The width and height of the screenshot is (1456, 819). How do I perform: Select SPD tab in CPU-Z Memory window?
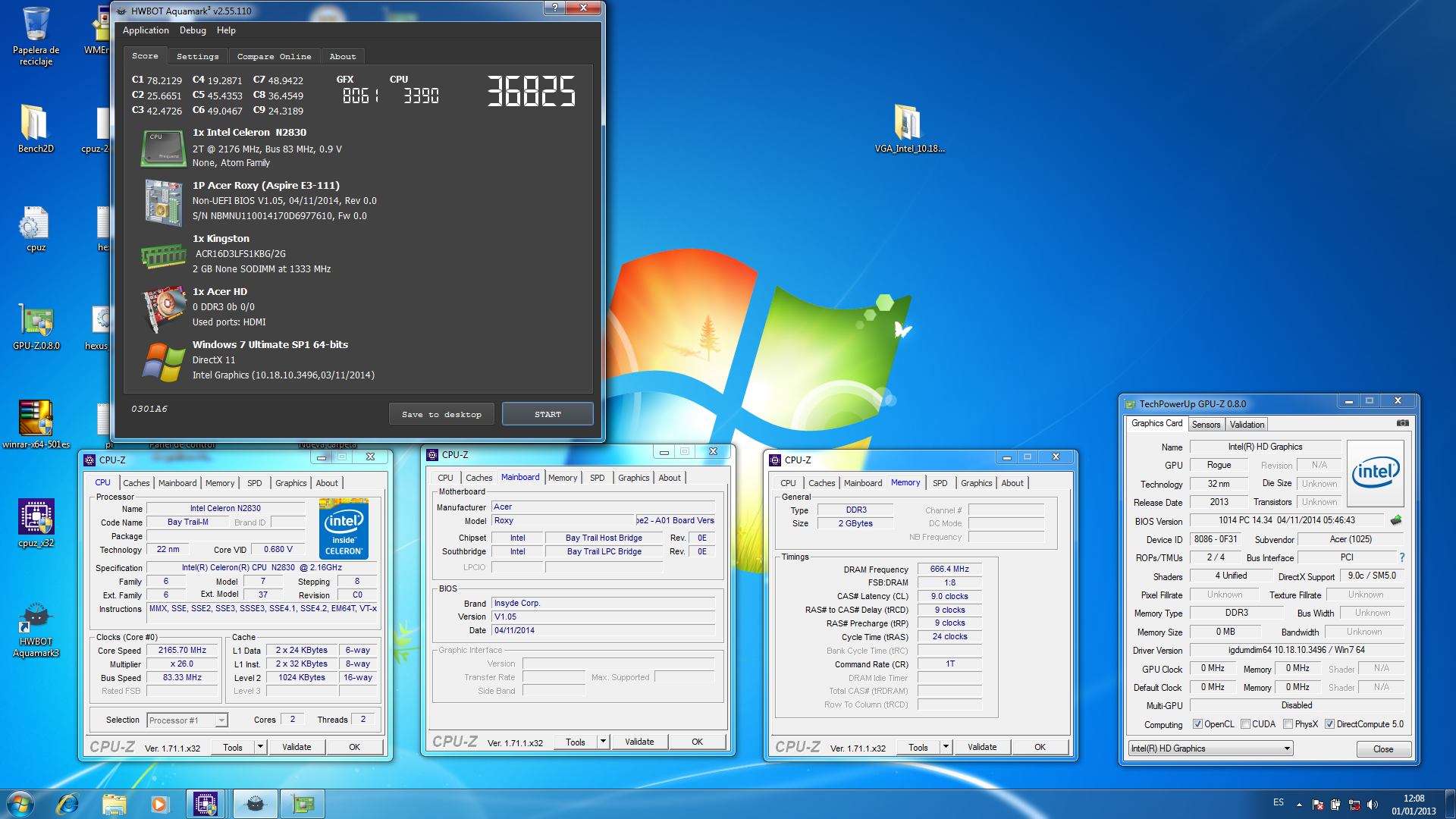coord(940,483)
